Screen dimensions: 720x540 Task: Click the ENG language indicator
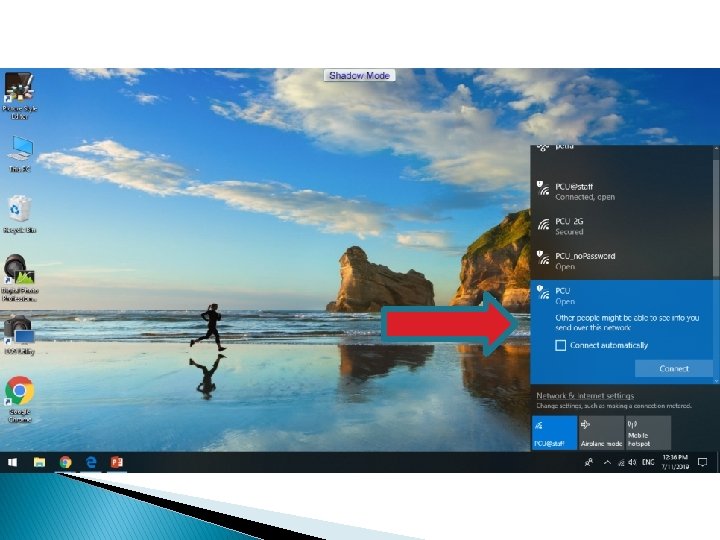coord(648,462)
